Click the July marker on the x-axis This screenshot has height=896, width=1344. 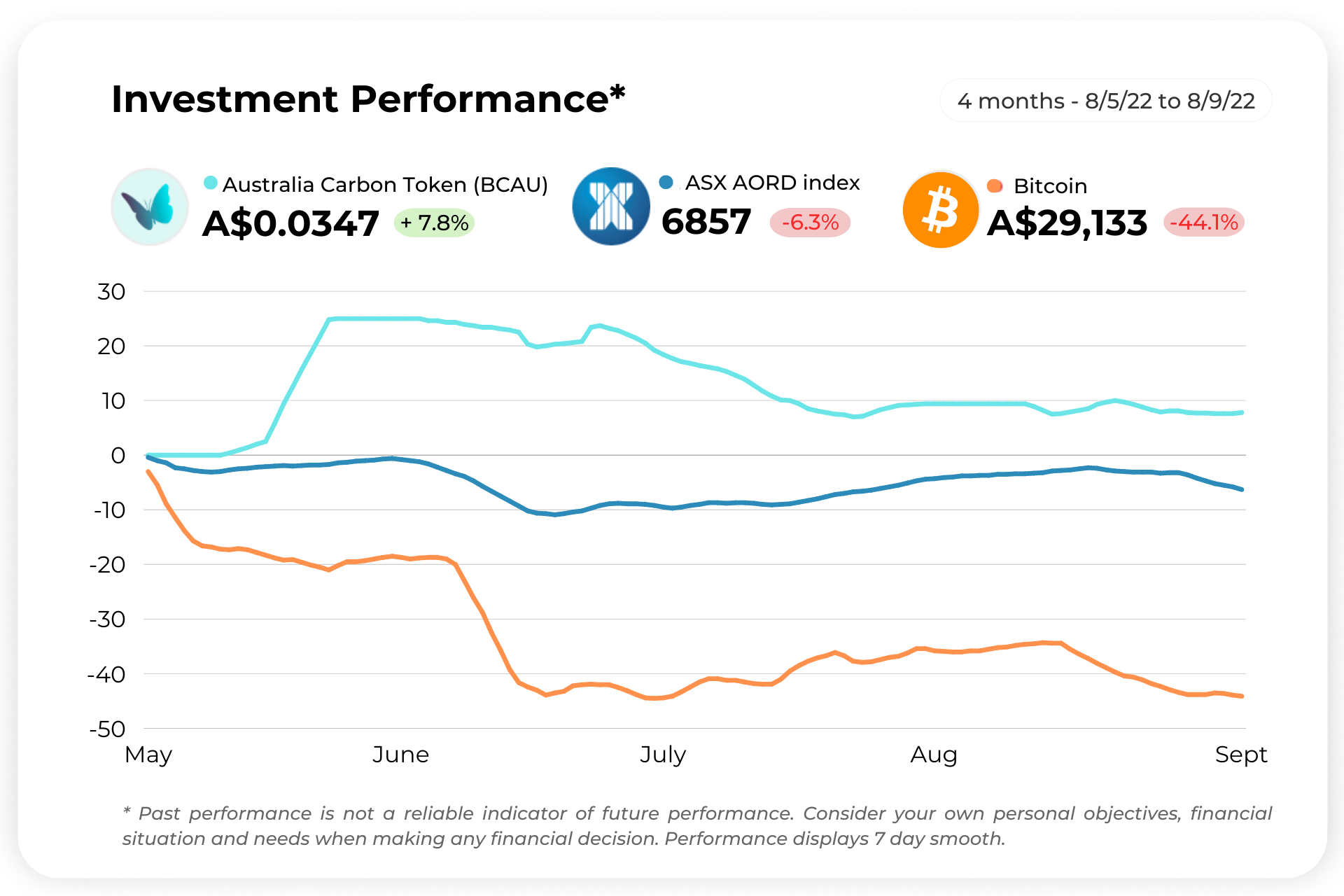[663, 755]
